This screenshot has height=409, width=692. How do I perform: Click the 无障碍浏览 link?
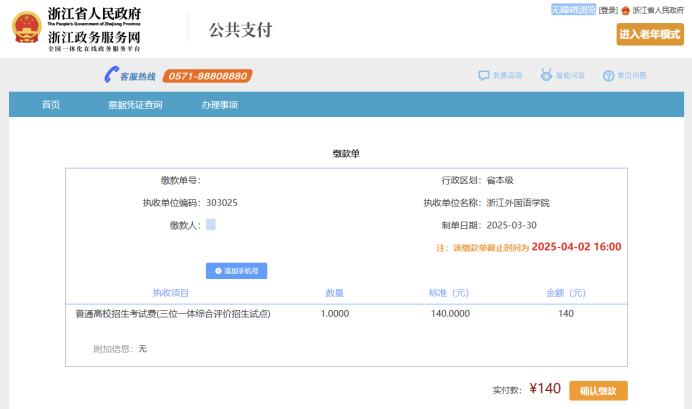click(573, 9)
